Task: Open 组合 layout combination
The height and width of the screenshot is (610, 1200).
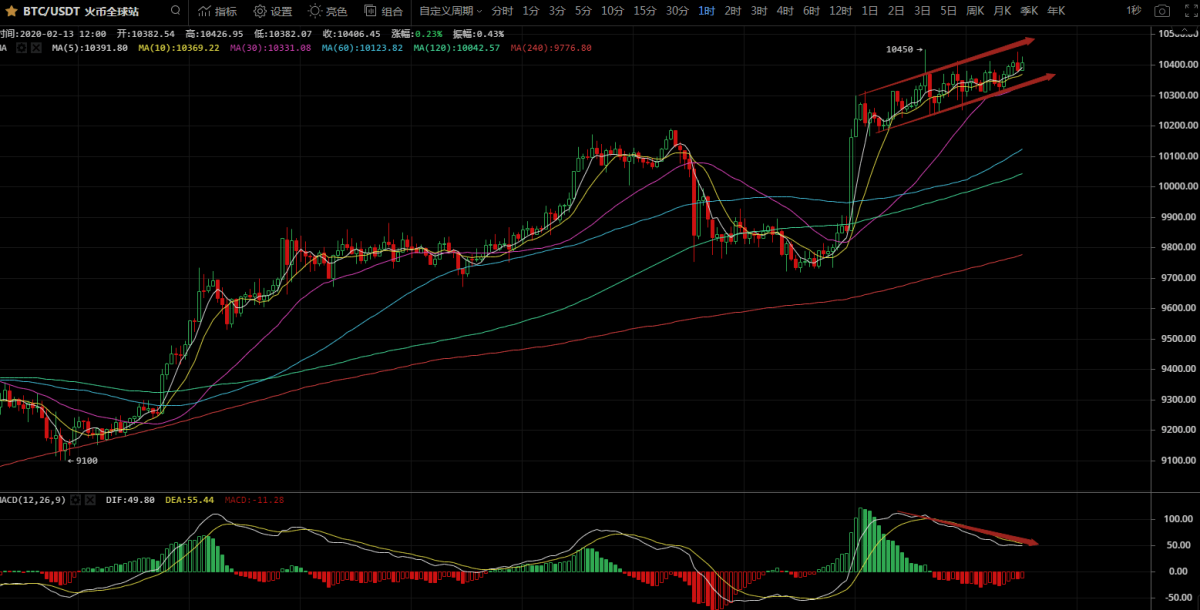Action: 383,11
